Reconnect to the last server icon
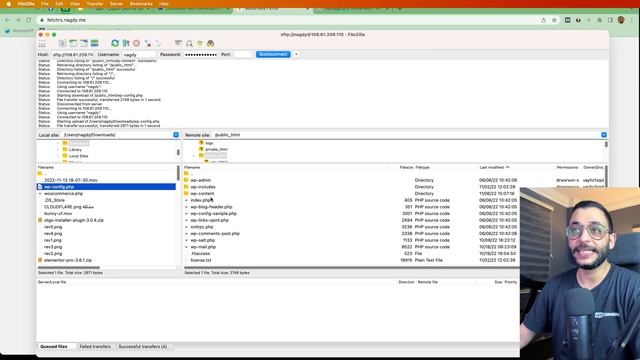640x360 pixels. (x=158, y=43)
